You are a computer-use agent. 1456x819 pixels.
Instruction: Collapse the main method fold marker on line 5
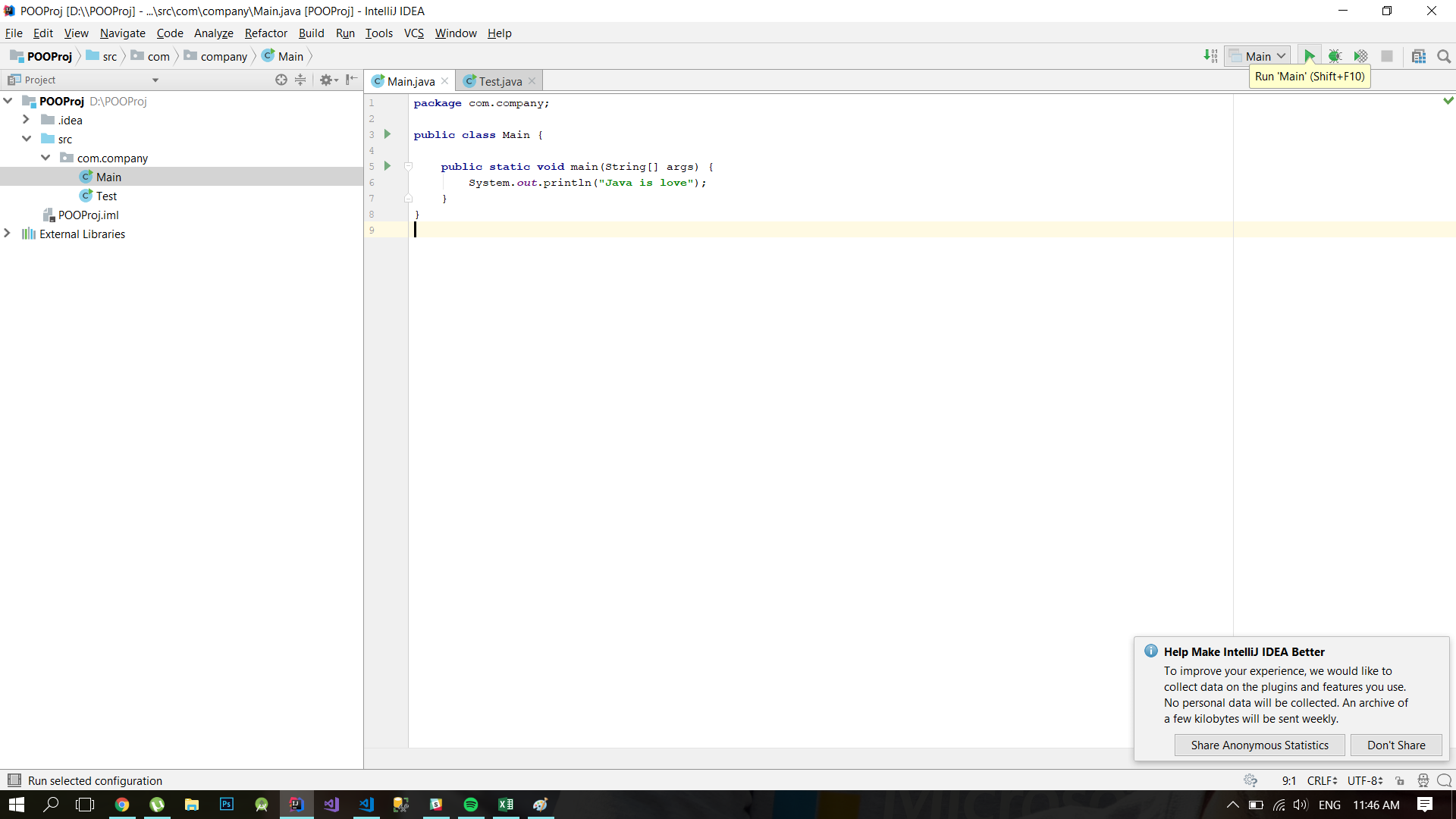(408, 166)
